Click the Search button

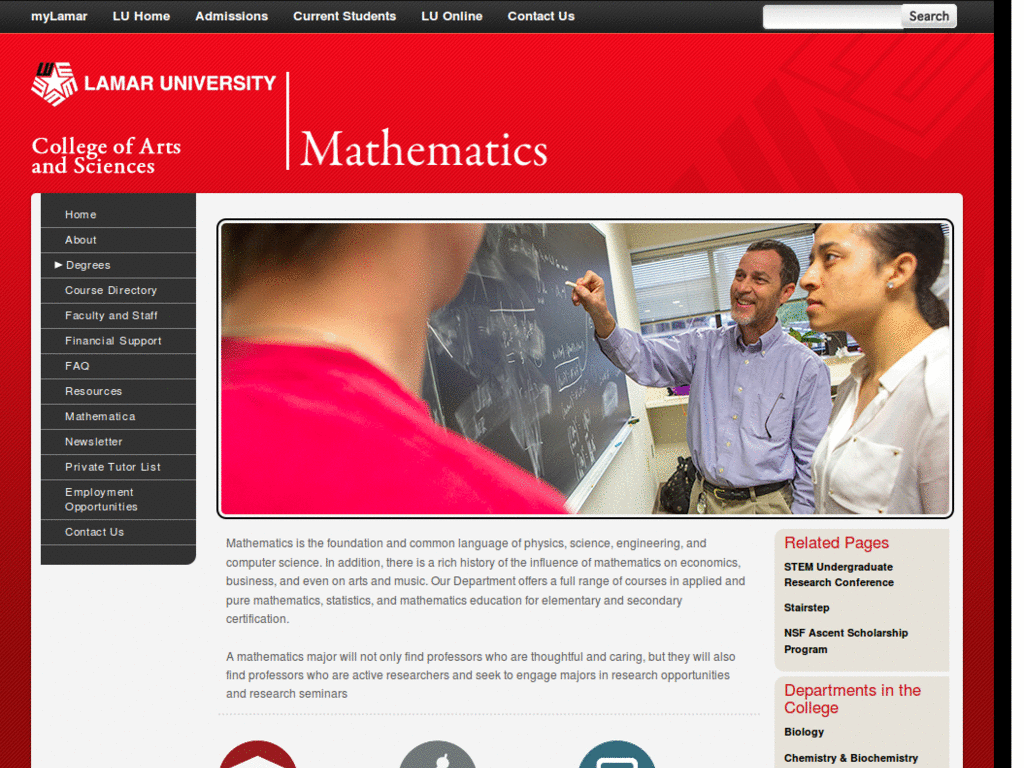(x=929, y=16)
